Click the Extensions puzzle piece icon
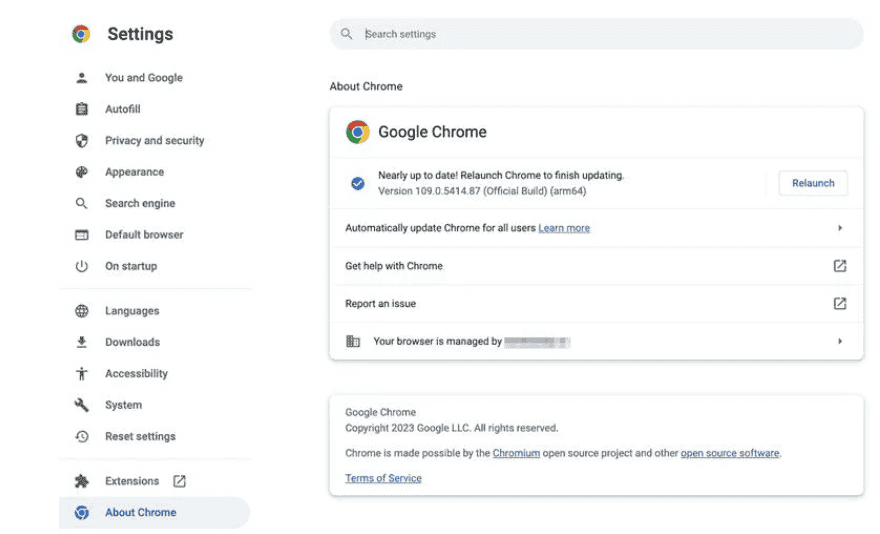 point(82,481)
